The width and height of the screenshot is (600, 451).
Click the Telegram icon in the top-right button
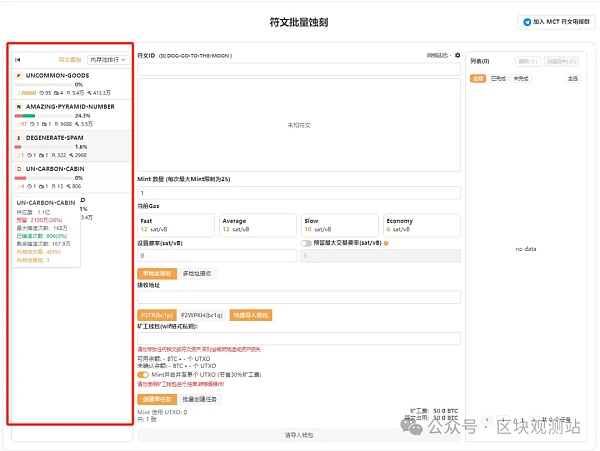click(526, 22)
